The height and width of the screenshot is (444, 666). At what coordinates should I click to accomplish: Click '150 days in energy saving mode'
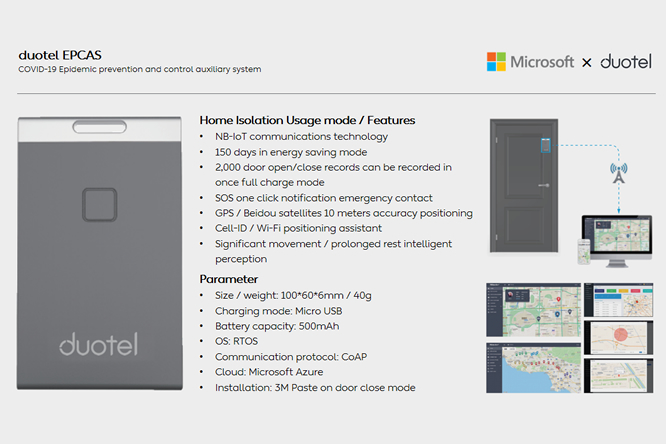click(291, 152)
